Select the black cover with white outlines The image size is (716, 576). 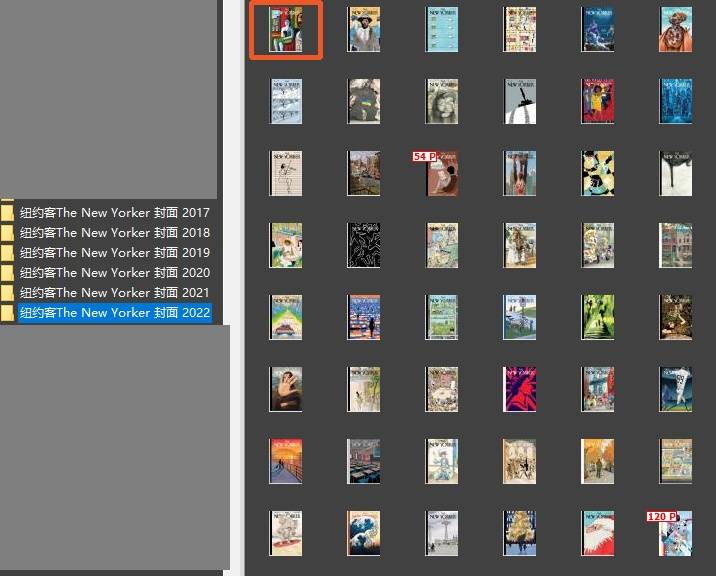(363, 245)
